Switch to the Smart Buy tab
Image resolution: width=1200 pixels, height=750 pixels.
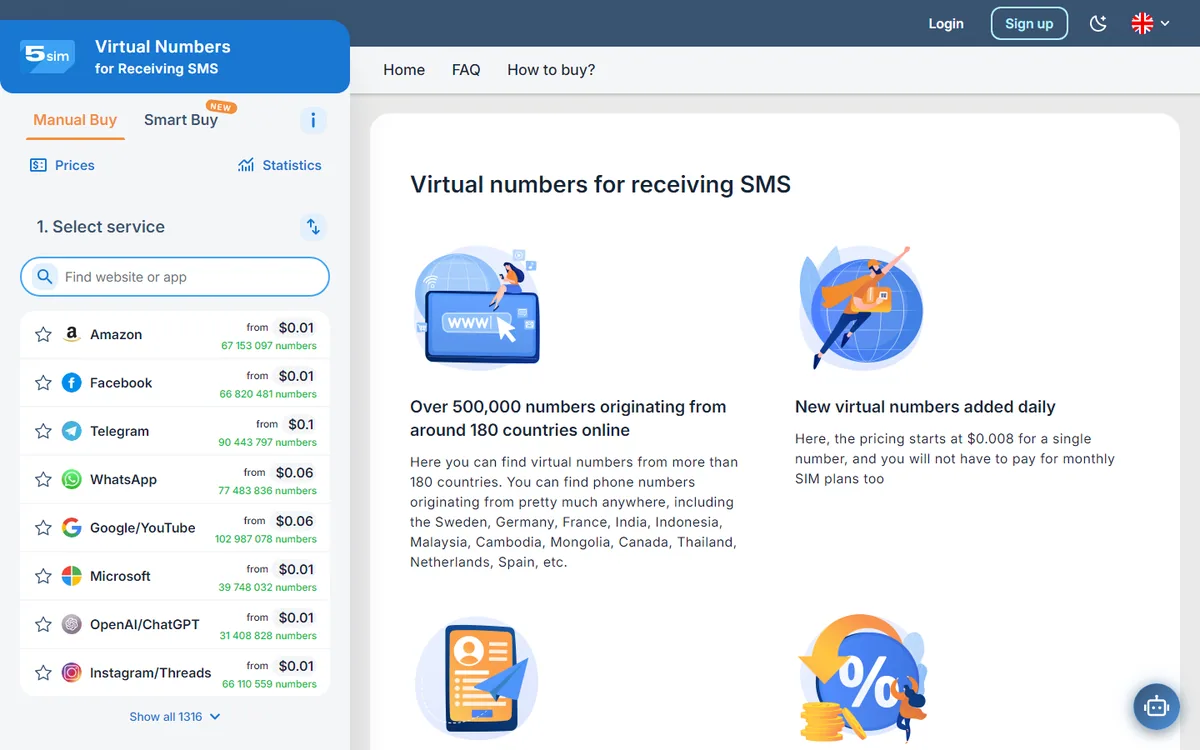click(181, 120)
